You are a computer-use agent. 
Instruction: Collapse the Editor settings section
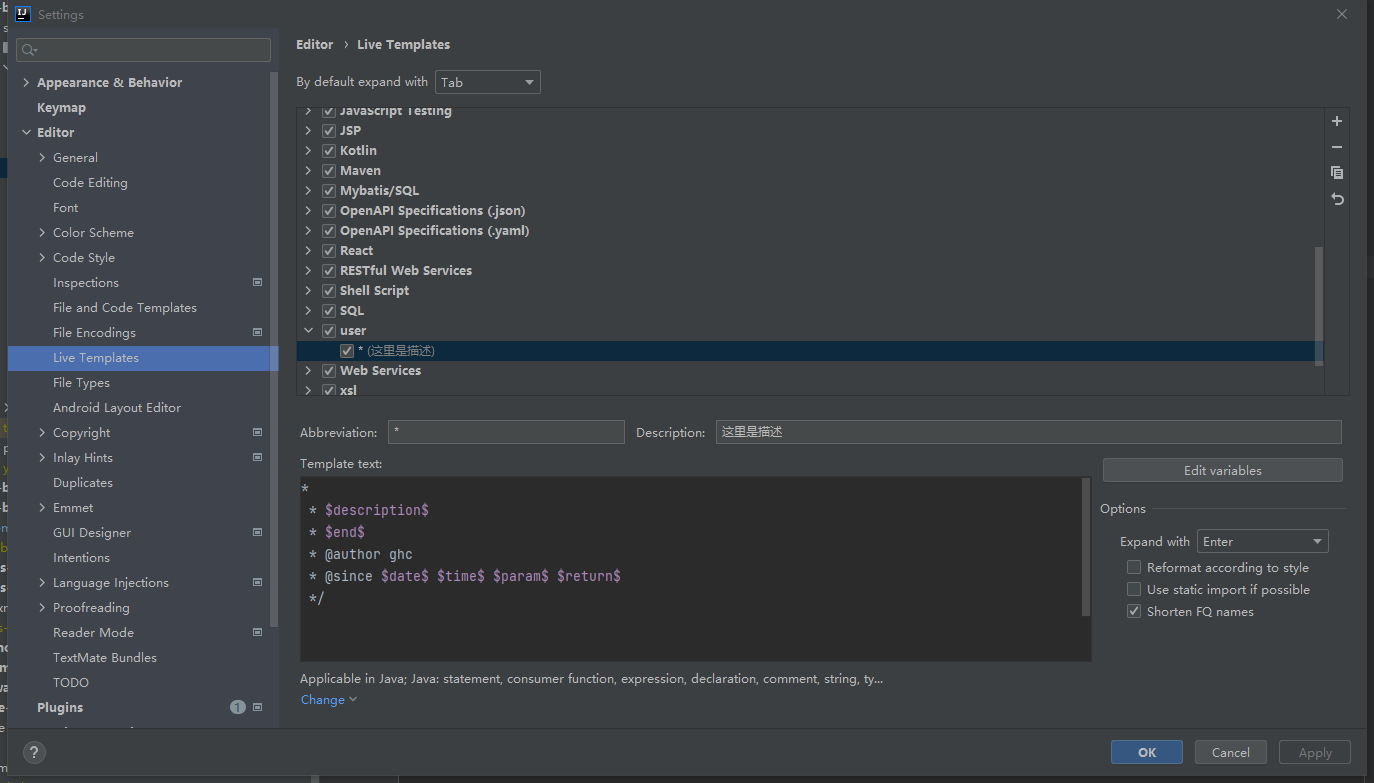tap(26, 132)
